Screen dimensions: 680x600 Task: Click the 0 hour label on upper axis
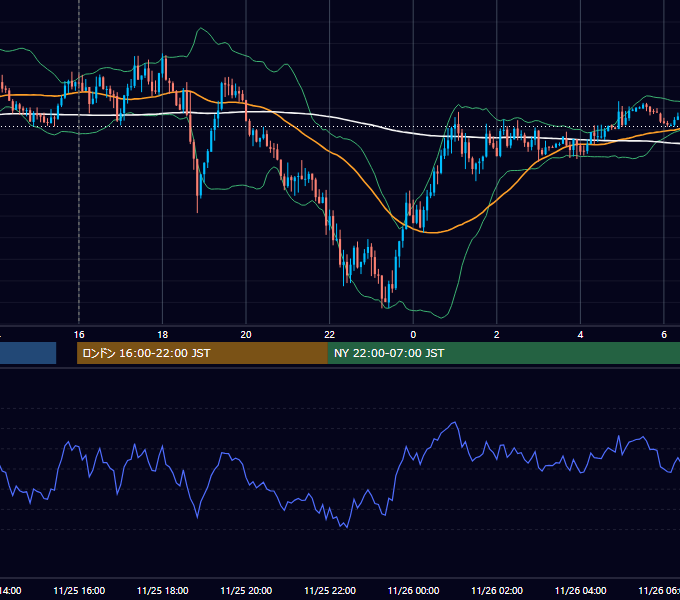pyautogui.click(x=413, y=334)
